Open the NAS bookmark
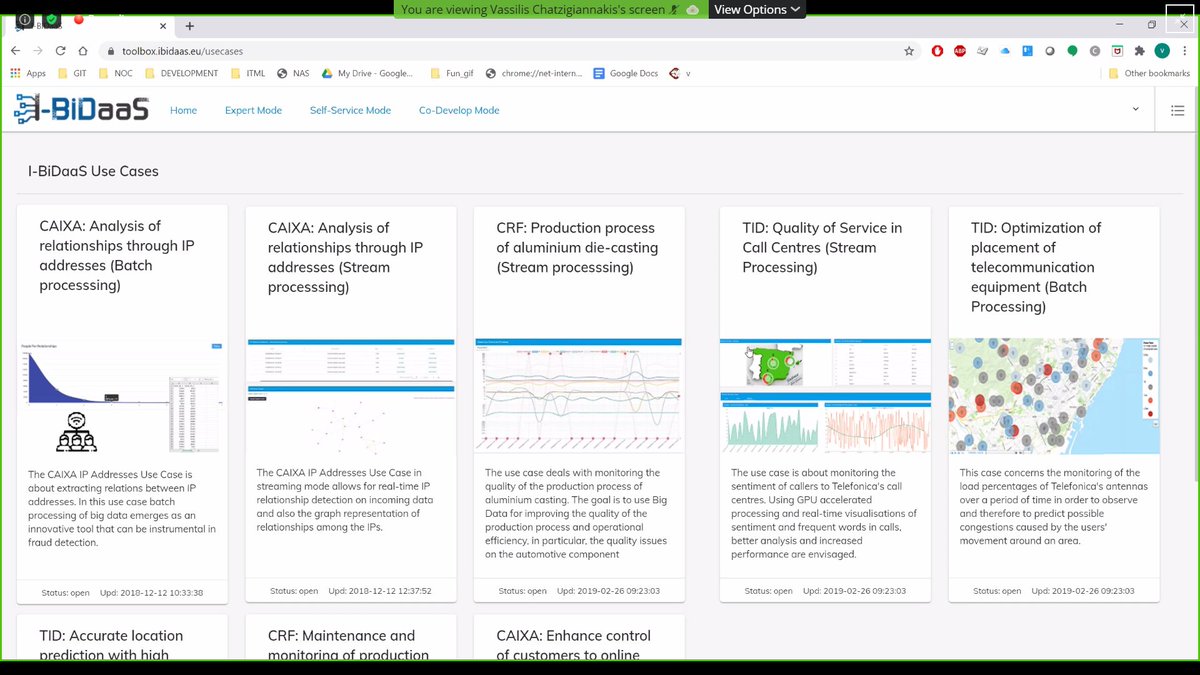Viewport: 1200px width, 675px height. (x=294, y=73)
